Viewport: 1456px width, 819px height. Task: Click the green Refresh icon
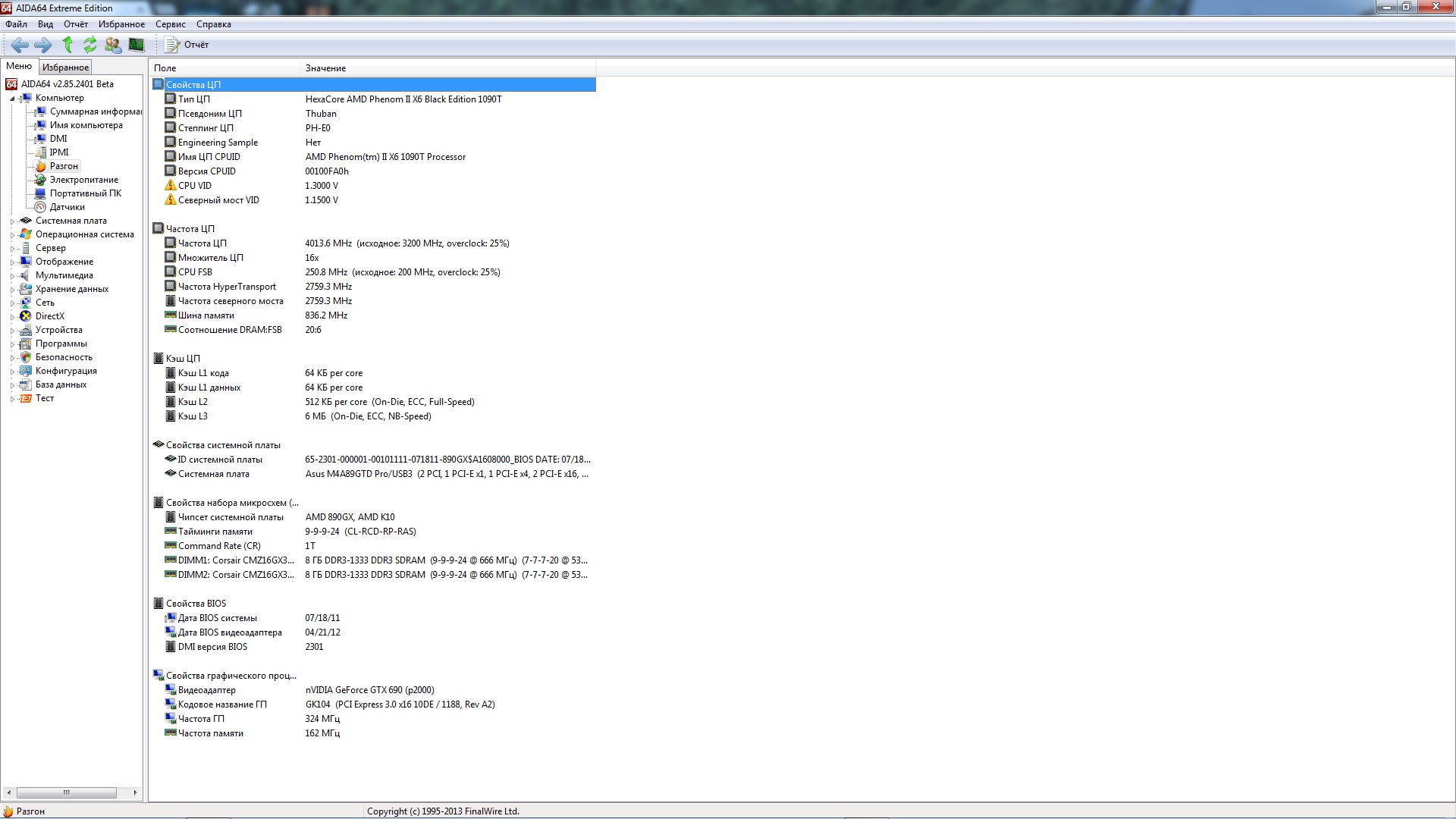pos(90,45)
